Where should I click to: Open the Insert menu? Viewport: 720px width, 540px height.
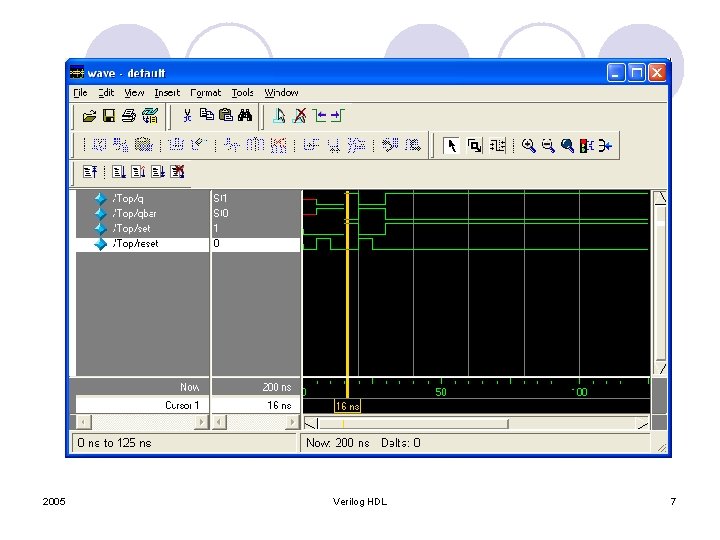(x=167, y=93)
